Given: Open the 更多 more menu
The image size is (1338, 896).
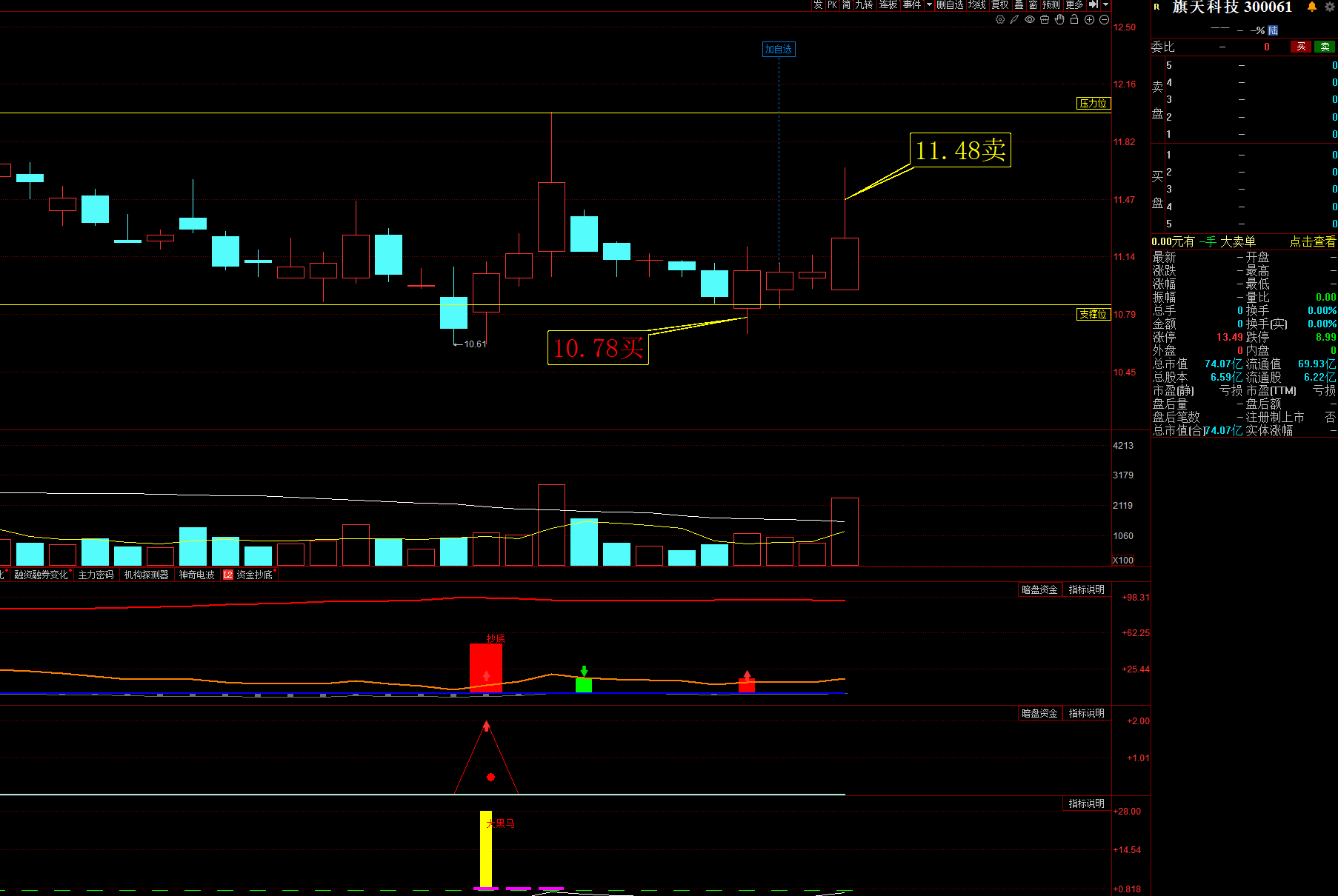Looking at the screenshot, I should coord(1074,4).
